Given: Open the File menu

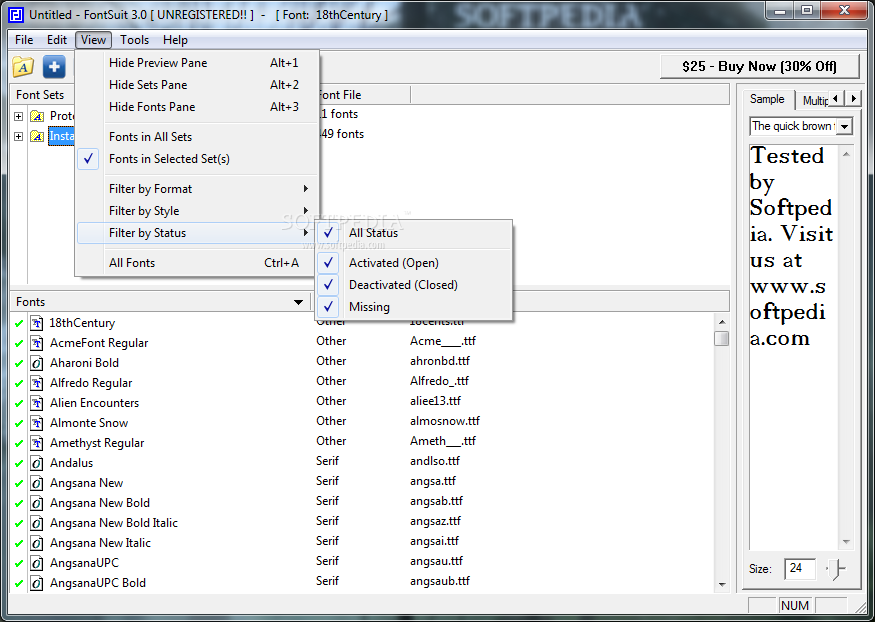Looking at the screenshot, I should pyautogui.click(x=24, y=40).
